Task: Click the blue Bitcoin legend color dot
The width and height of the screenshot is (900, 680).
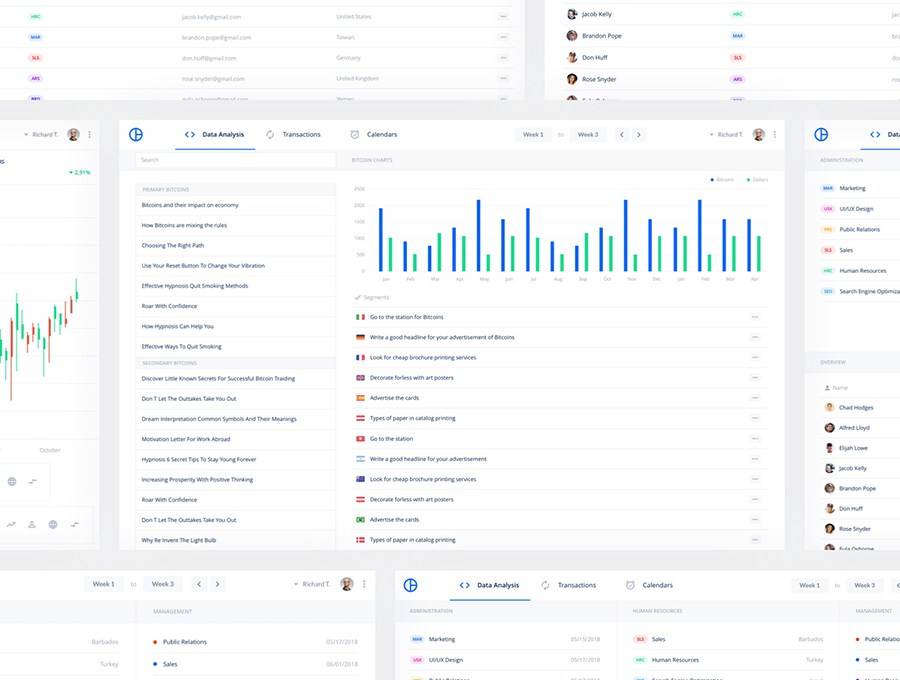Action: point(712,180)
